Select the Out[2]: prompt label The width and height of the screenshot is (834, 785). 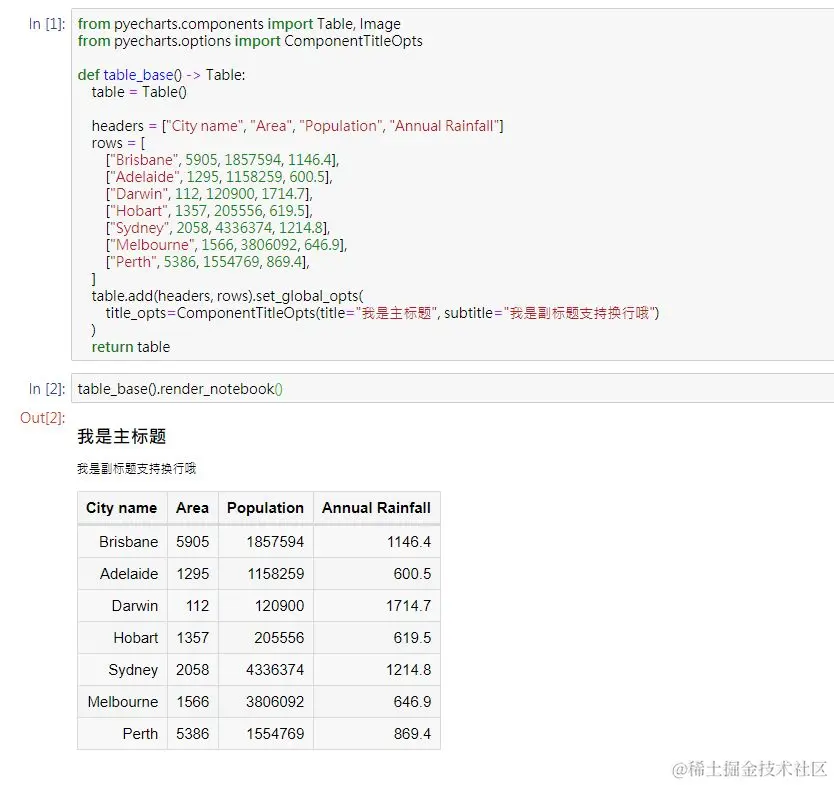(x=43, y=417)
